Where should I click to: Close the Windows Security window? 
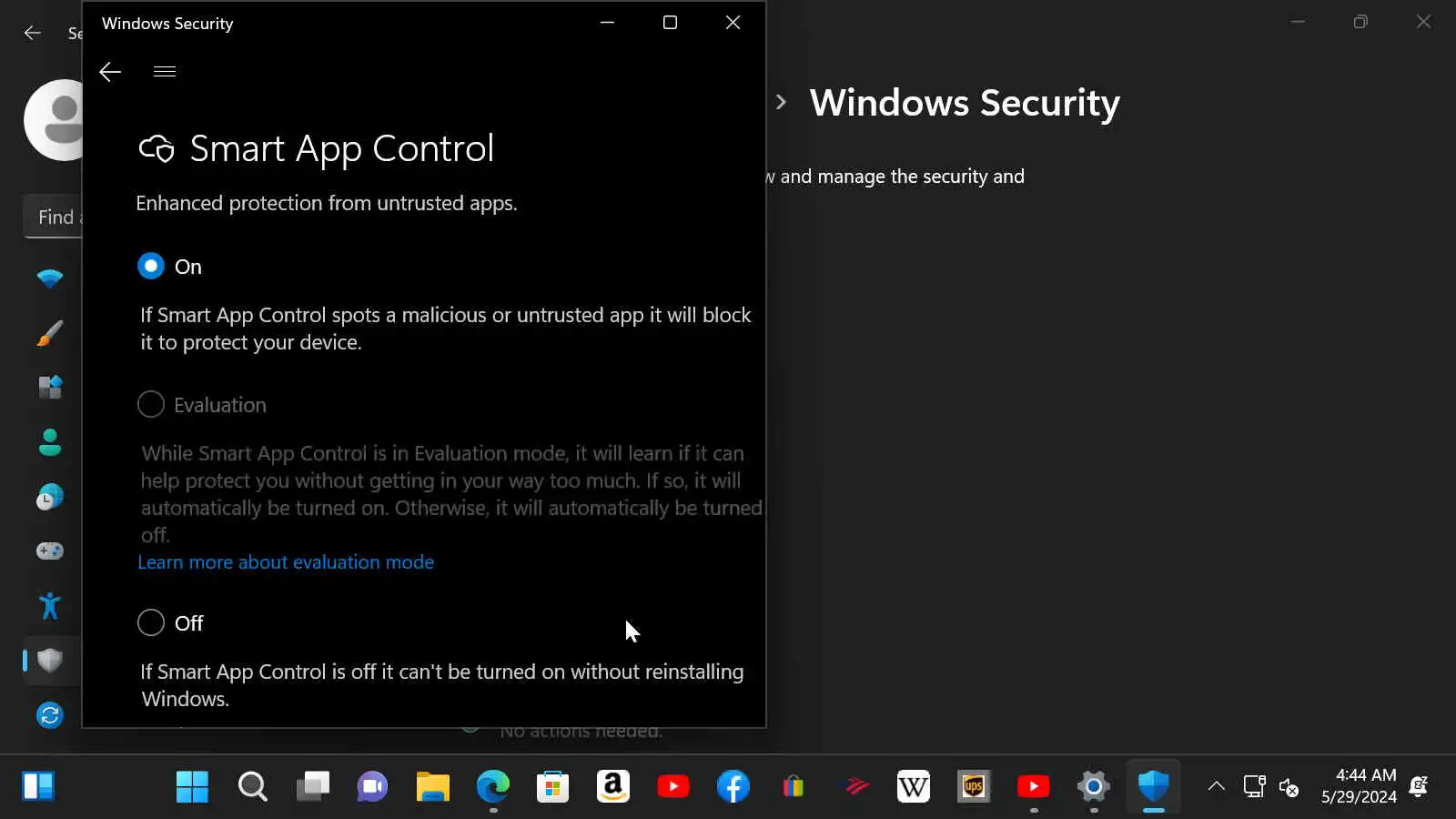tap(733, 23)
